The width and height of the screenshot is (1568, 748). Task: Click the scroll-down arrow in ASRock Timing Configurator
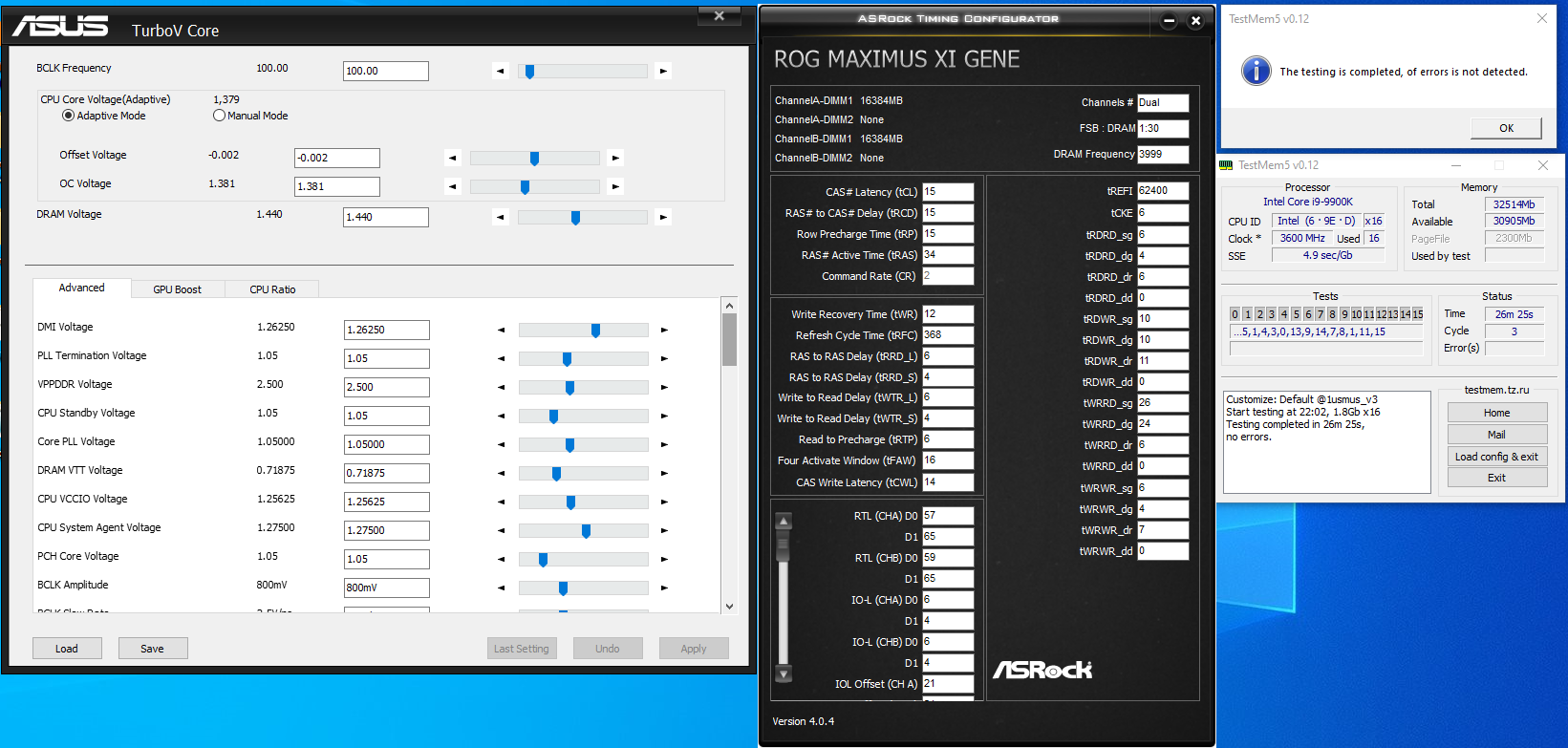[x=784, y=674]
